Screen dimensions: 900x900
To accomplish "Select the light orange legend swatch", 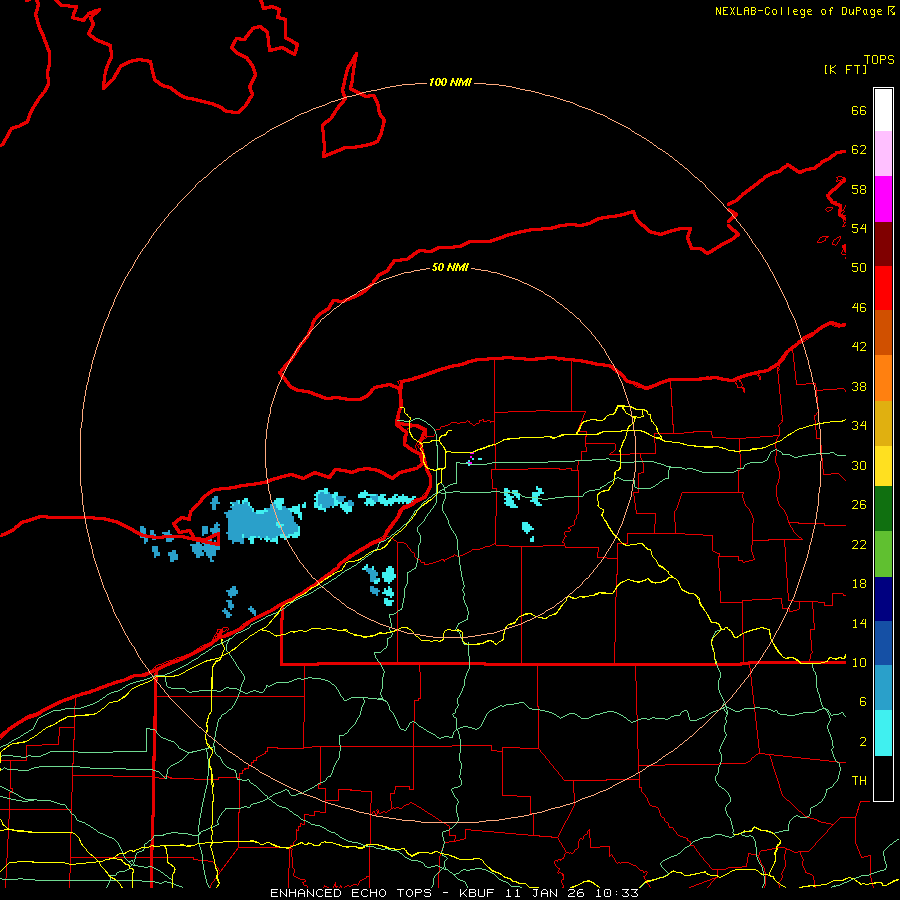I will pos(883,378).
